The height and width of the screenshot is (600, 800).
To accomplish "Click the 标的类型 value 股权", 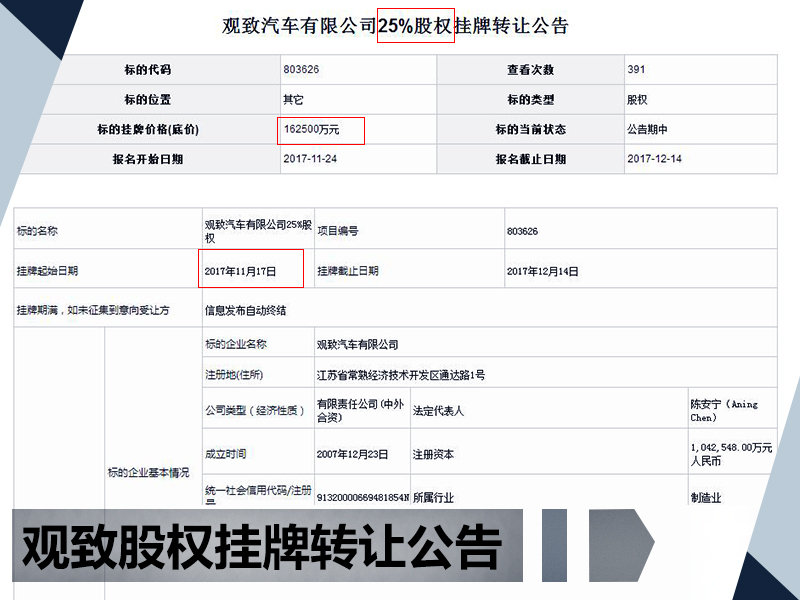I will pyautogui.click(x=637, y=99).
